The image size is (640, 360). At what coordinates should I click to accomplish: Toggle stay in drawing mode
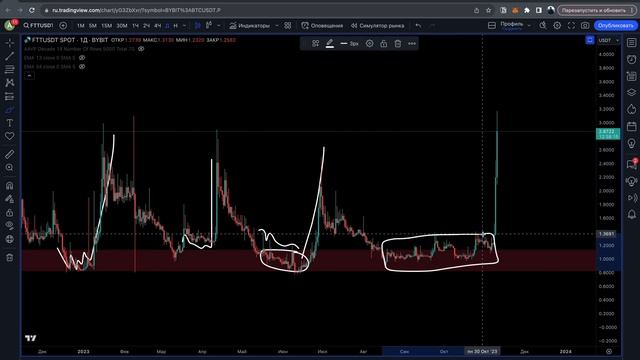[9, 199]
